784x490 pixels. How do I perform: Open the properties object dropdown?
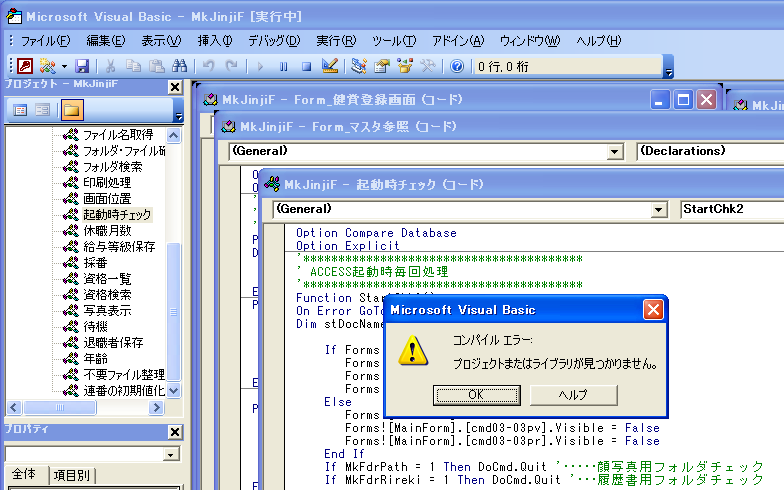pos(170,454)
